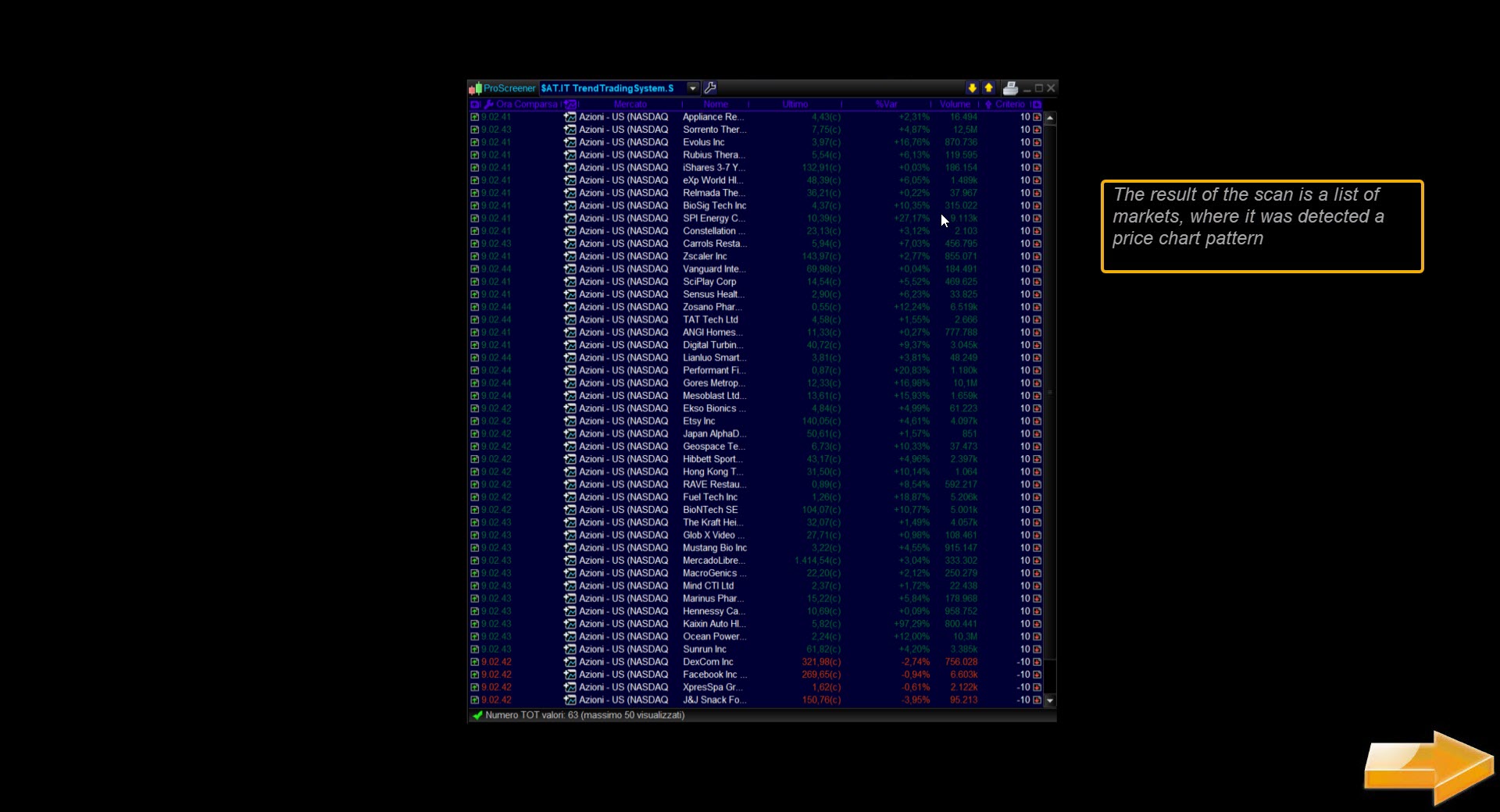Click the vertical scrollbar track of results list

click(x=1050, y=408)
